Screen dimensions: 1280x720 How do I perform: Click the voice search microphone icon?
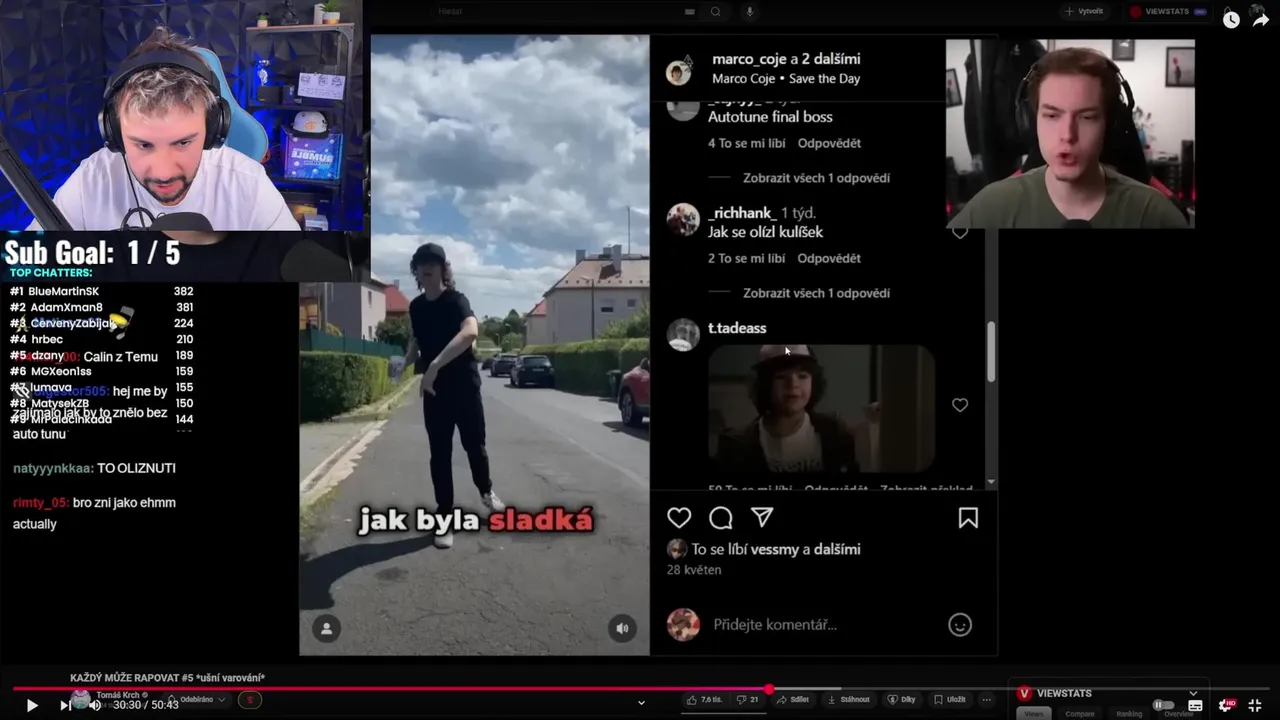[749, 12]
